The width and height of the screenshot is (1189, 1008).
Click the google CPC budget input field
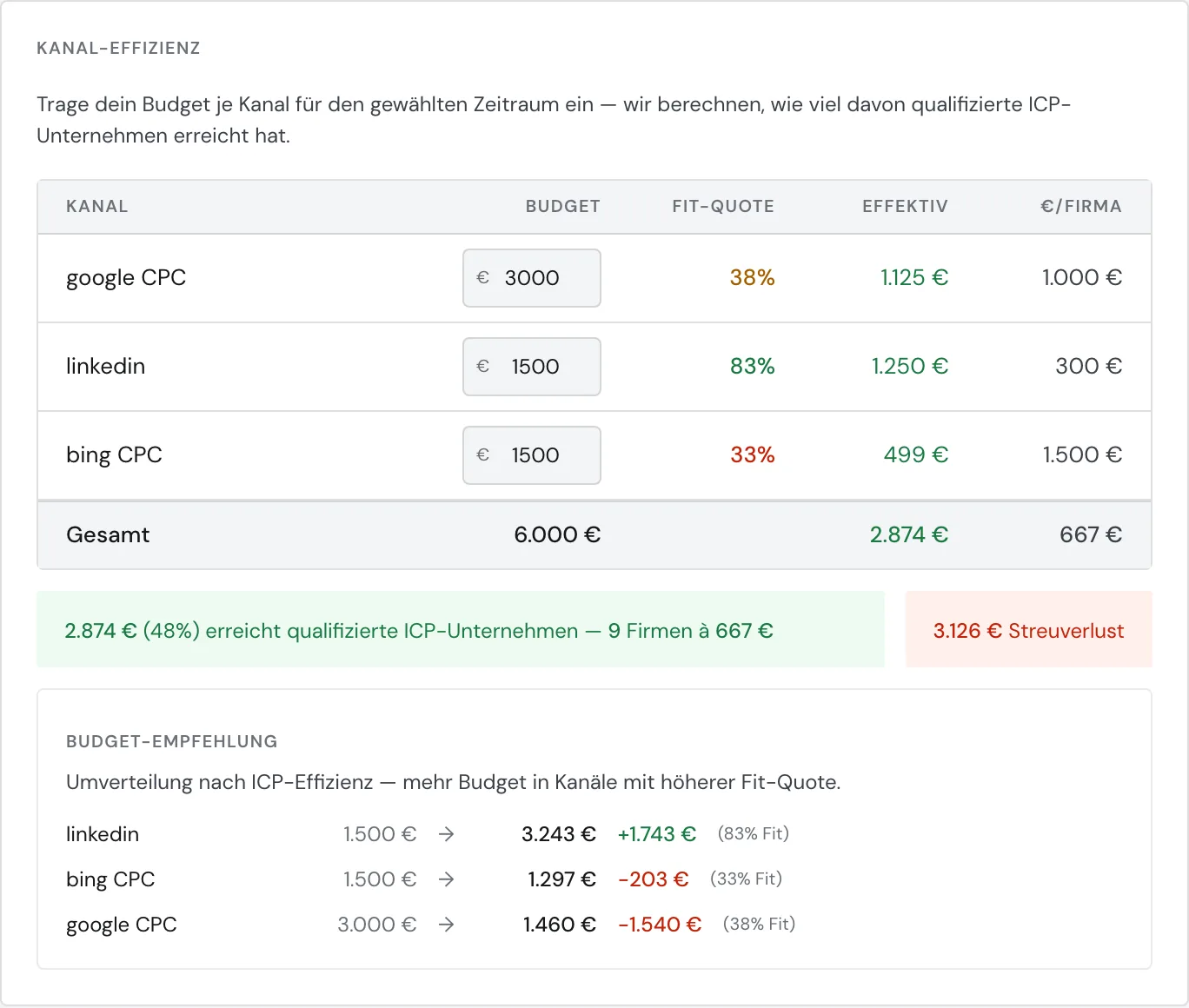[532, 278]
